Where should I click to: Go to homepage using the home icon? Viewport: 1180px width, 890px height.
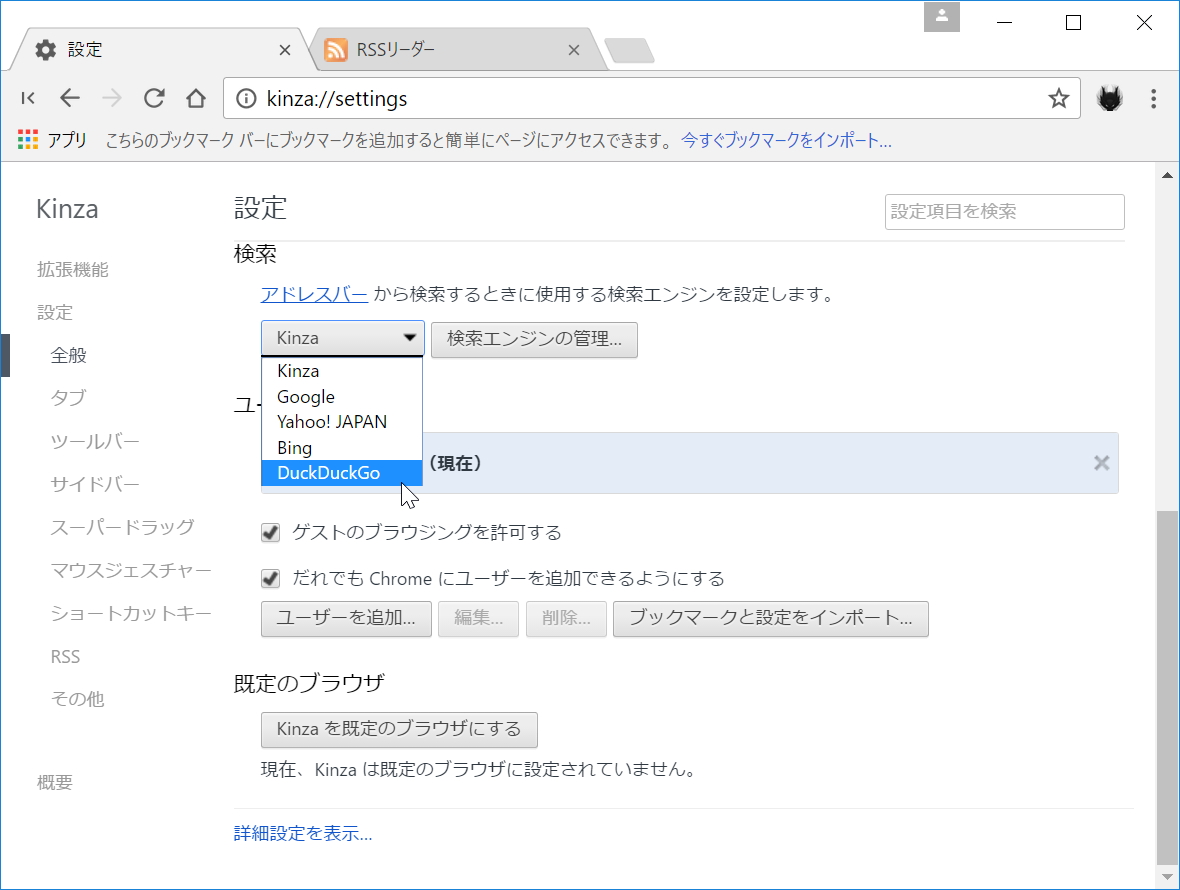pyautogui.click(x=195, y=98)
